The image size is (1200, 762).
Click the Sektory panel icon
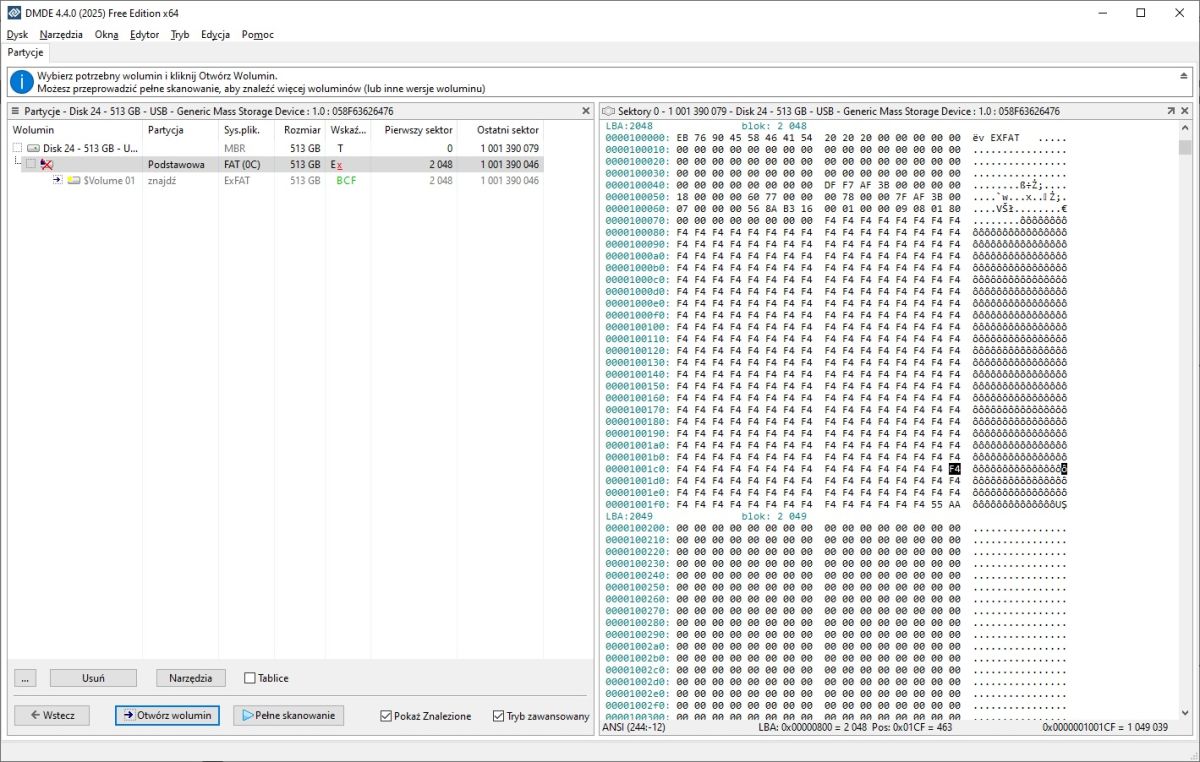[x=609, y=112]
